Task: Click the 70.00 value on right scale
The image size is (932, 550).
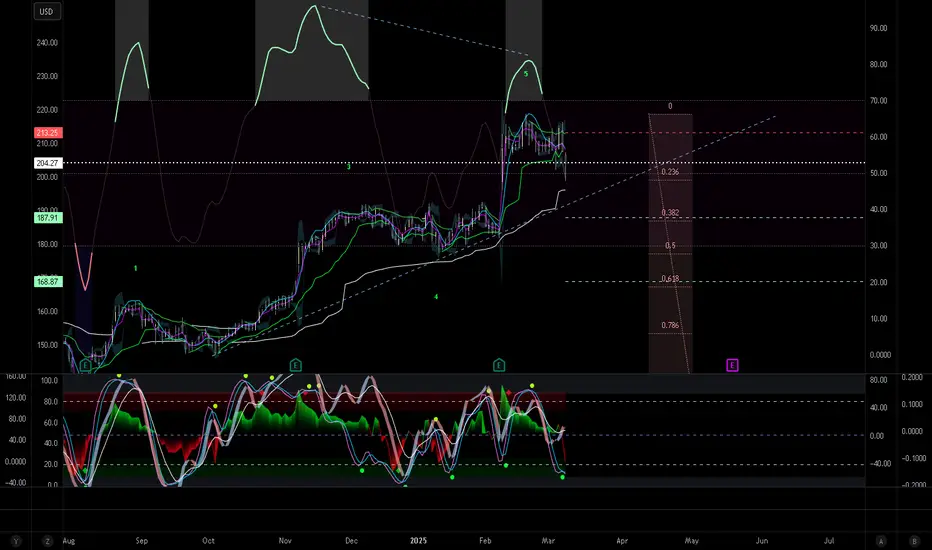Action: click(x=879, y=101)
